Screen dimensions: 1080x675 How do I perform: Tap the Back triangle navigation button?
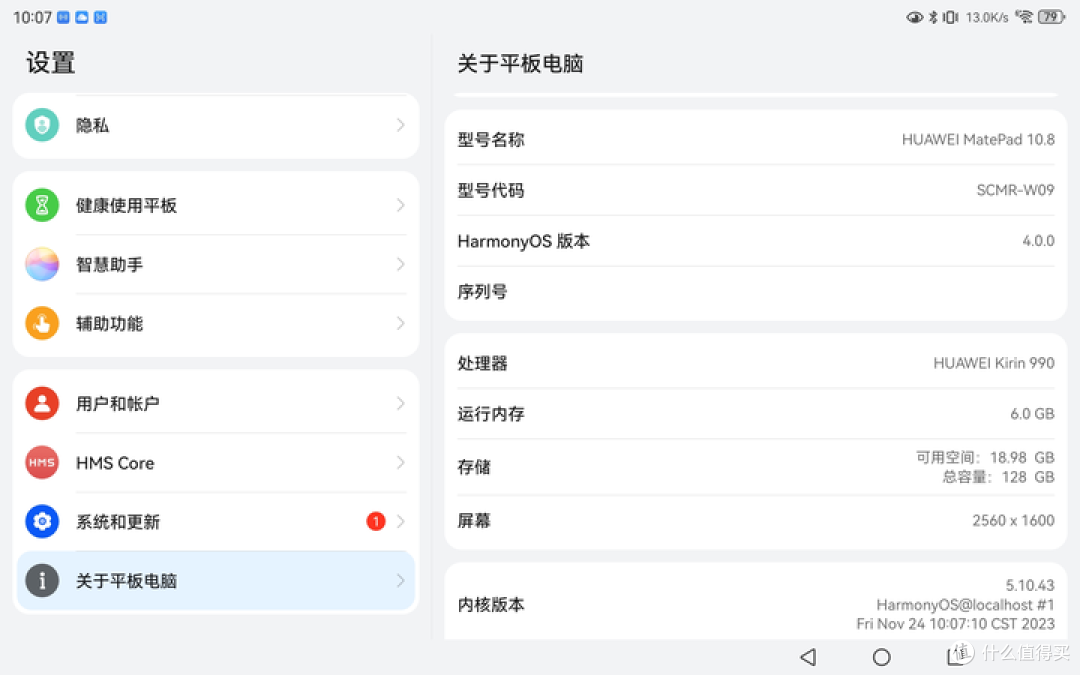809,657
